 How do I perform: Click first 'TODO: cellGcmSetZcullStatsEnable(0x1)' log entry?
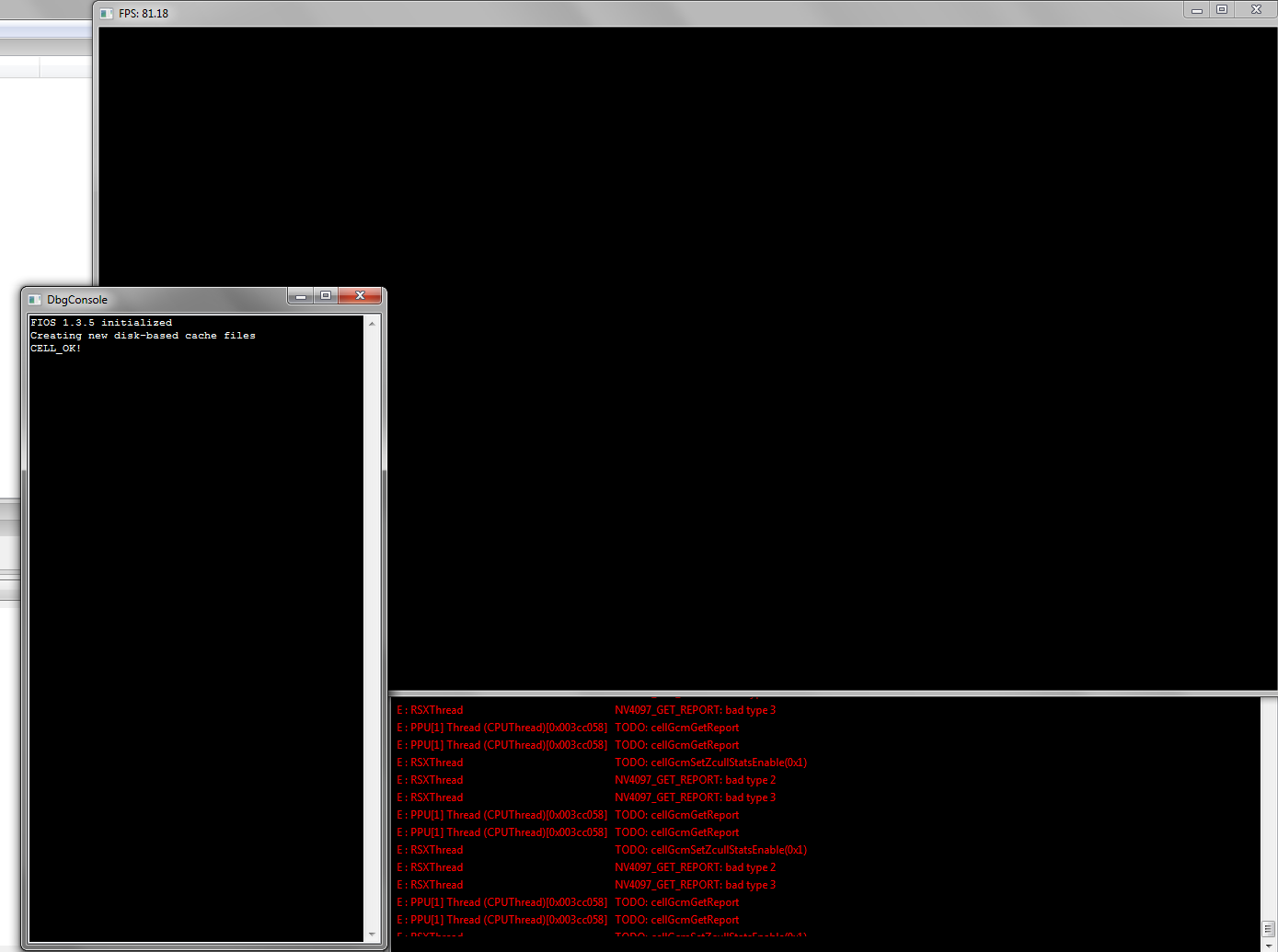(x=710, y=763)
